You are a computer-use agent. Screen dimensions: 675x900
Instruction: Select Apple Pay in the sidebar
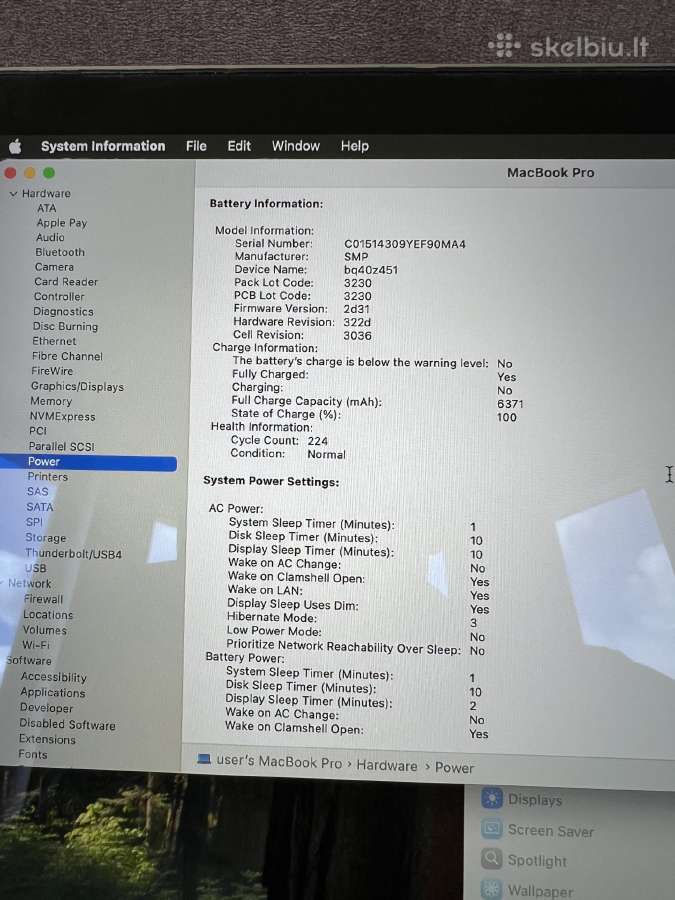tap(61, 223)
